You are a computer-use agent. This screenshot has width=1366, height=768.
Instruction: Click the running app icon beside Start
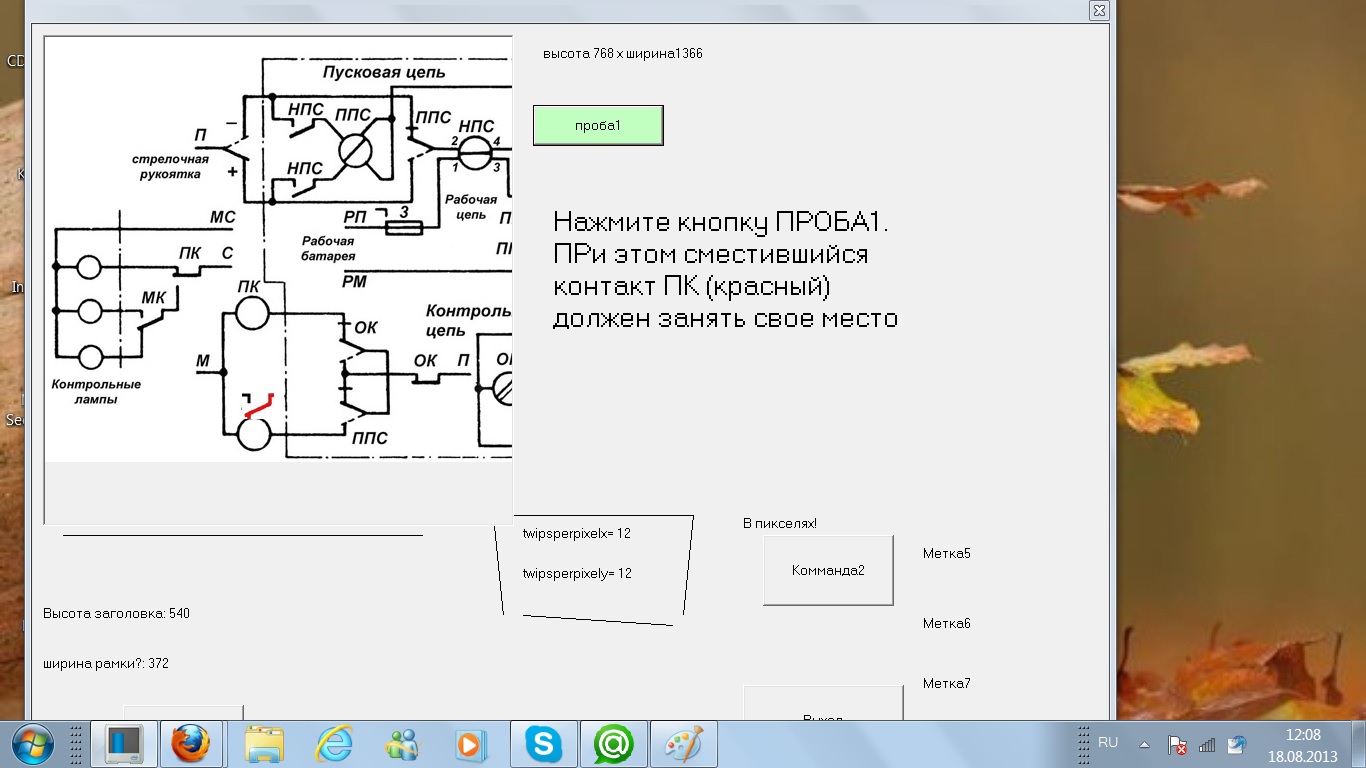click(x=125, y=744)
